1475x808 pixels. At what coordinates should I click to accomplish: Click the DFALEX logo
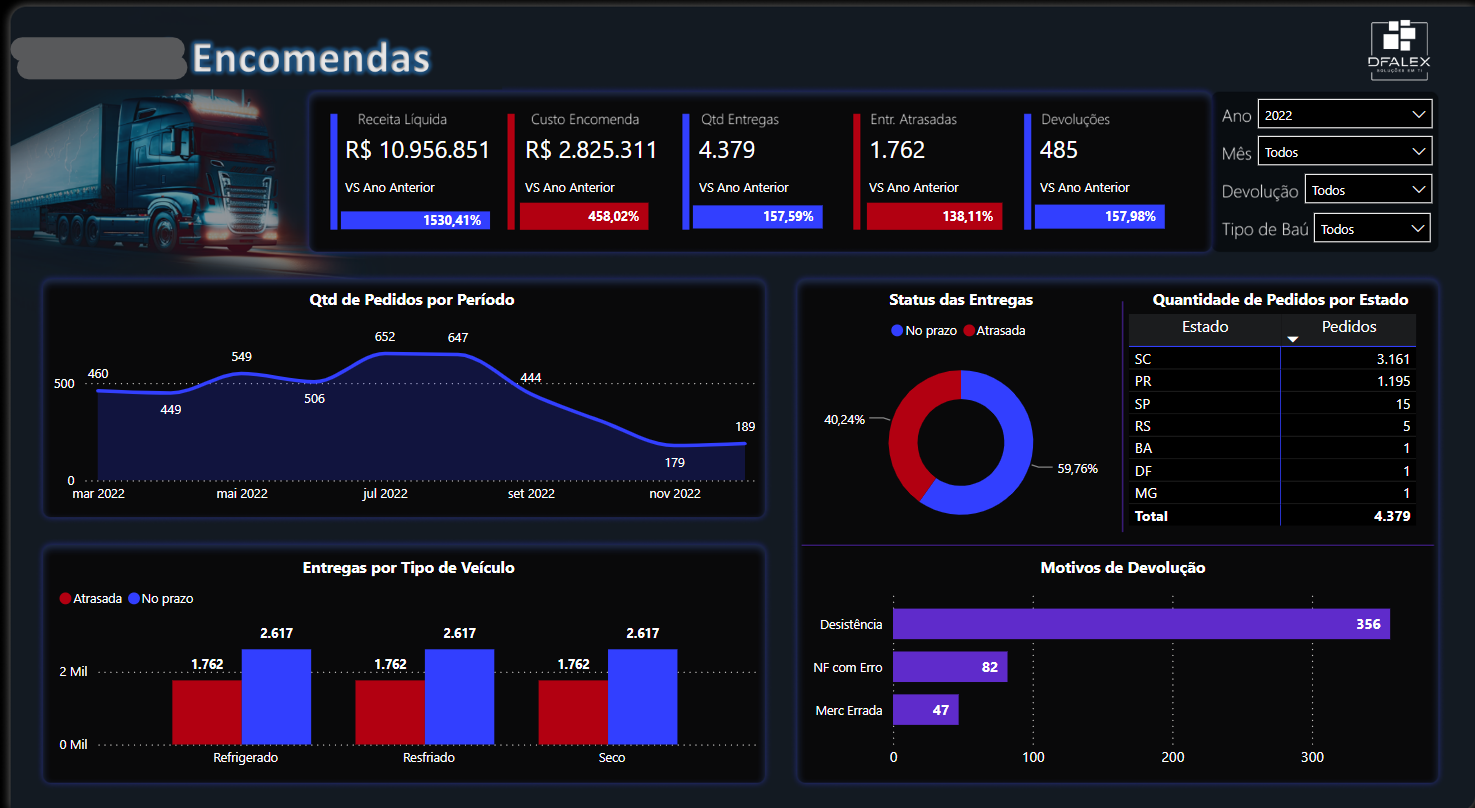coord(1399,48)
